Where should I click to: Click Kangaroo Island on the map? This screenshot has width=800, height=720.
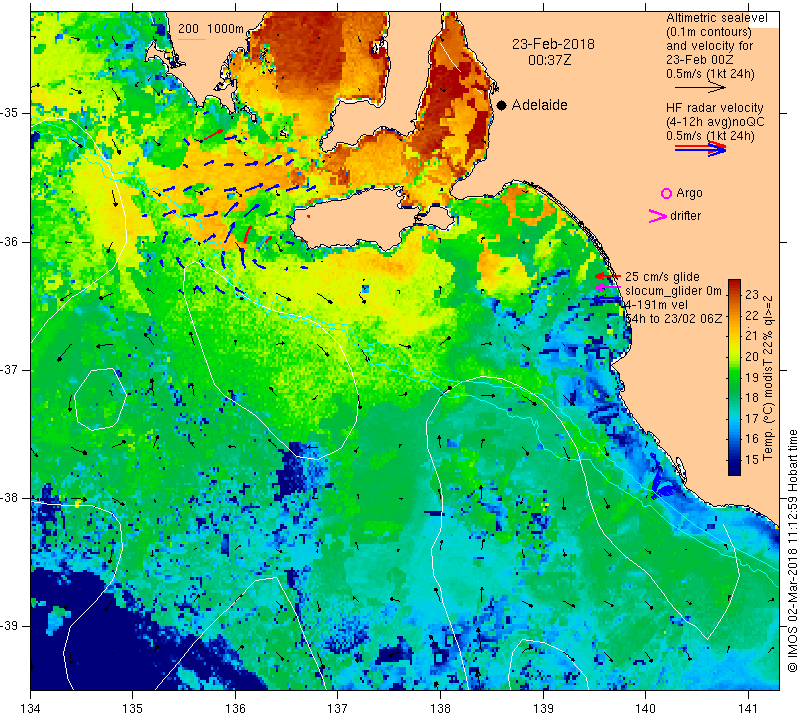[357, 219]
